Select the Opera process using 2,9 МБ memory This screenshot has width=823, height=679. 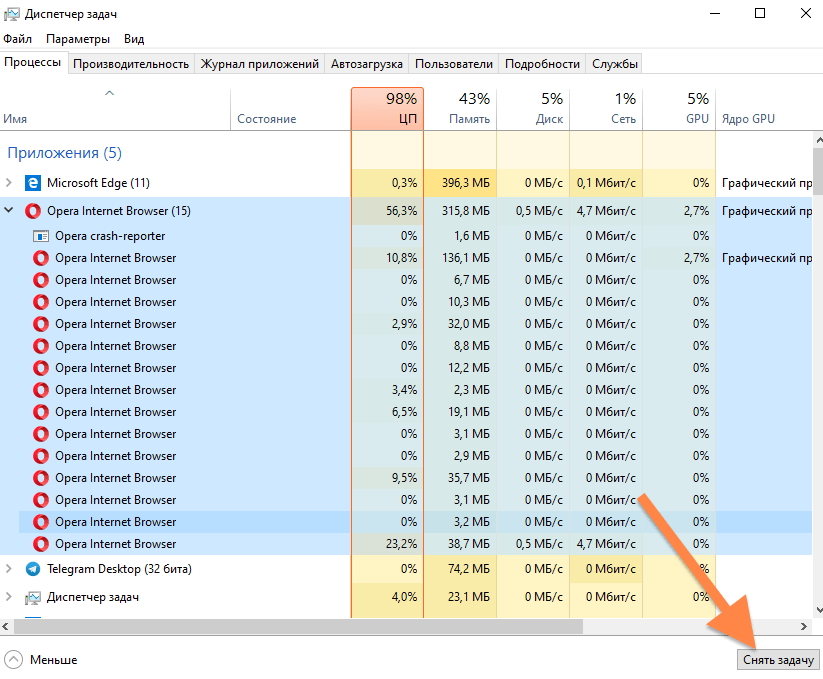click(406, 456)
